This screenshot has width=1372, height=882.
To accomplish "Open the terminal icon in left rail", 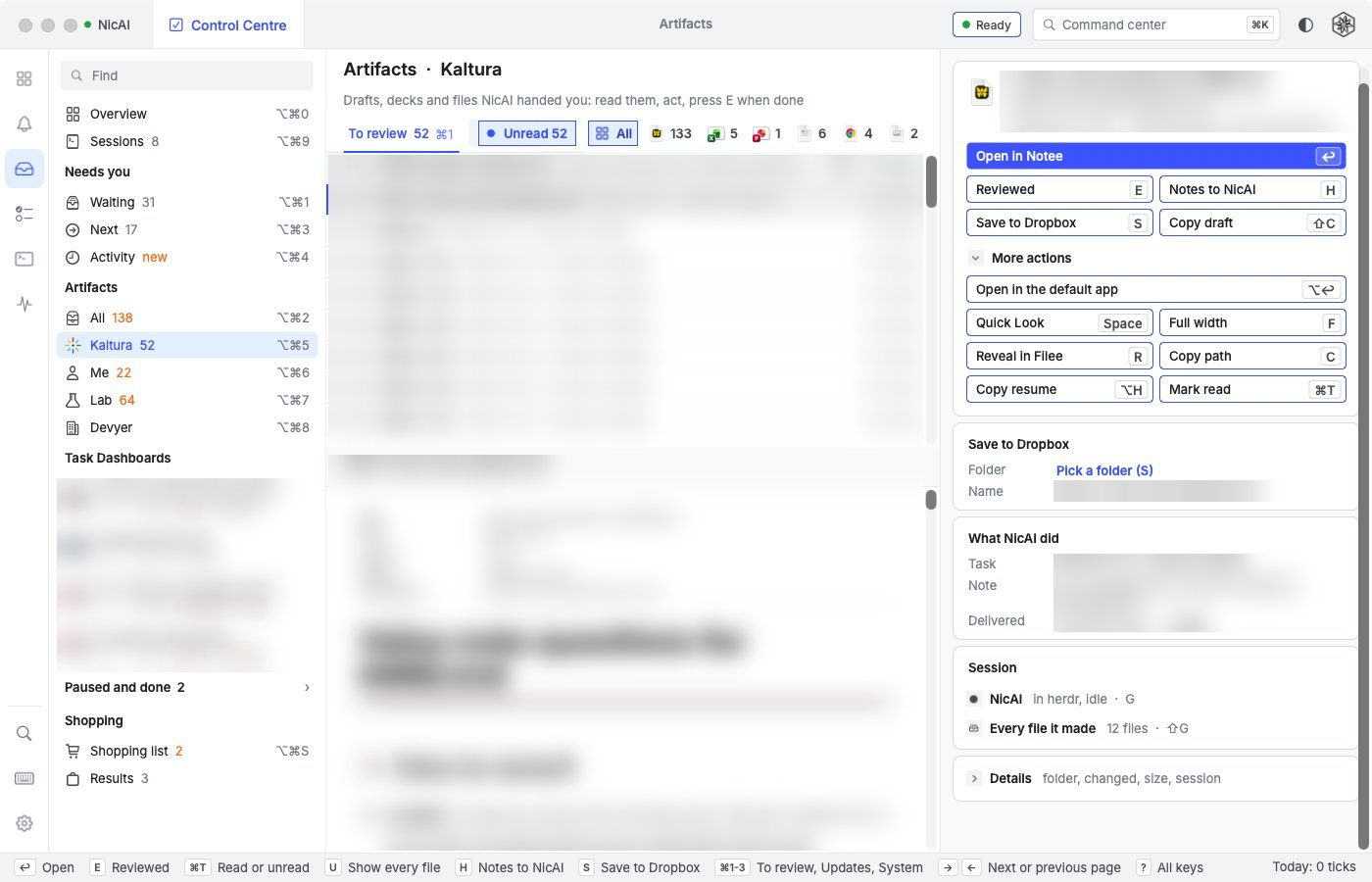I will coord(24,259).
